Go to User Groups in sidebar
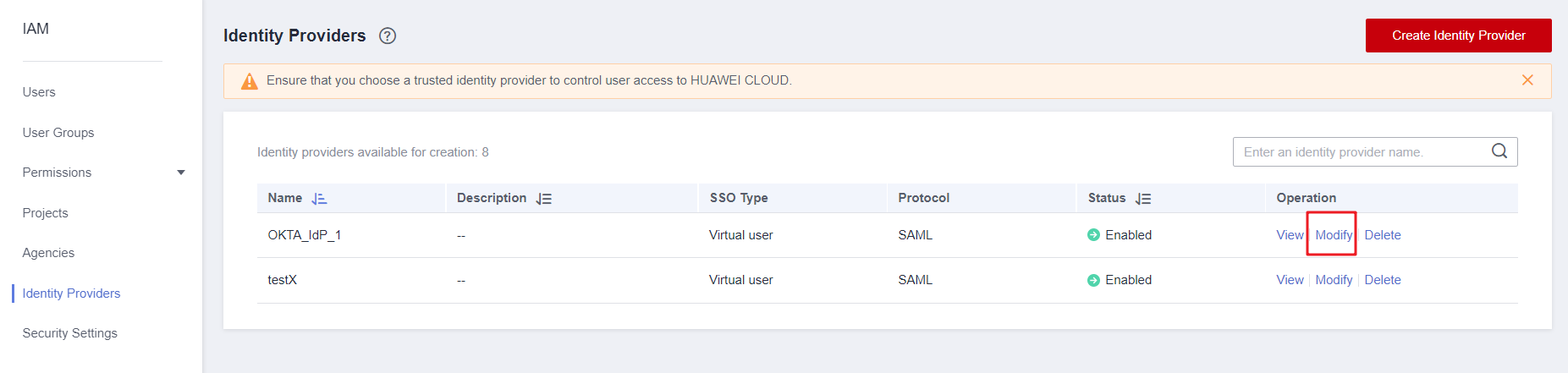1568x373 pixels. [x=58, y=133]
